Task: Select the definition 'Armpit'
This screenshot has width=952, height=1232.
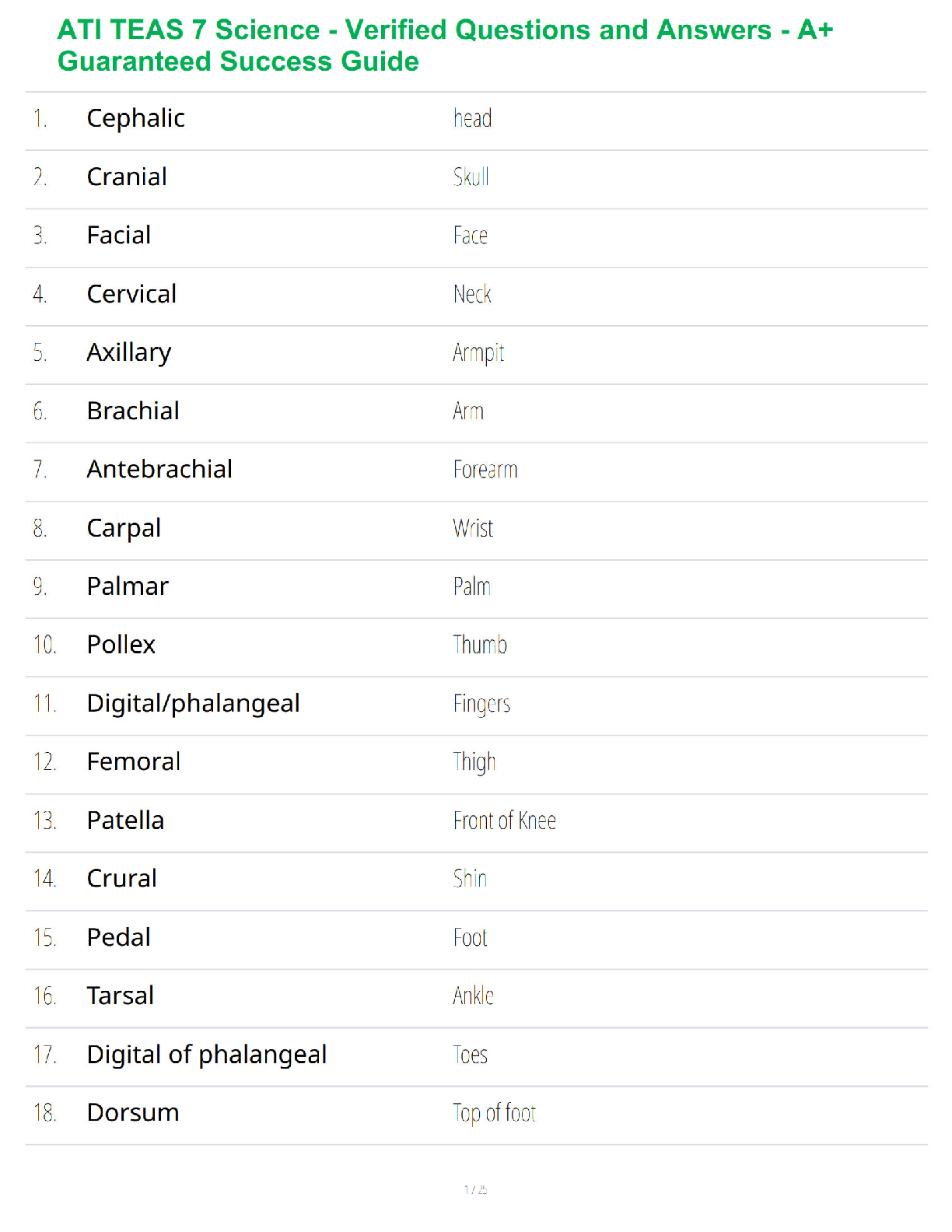Action: (478, 353)
